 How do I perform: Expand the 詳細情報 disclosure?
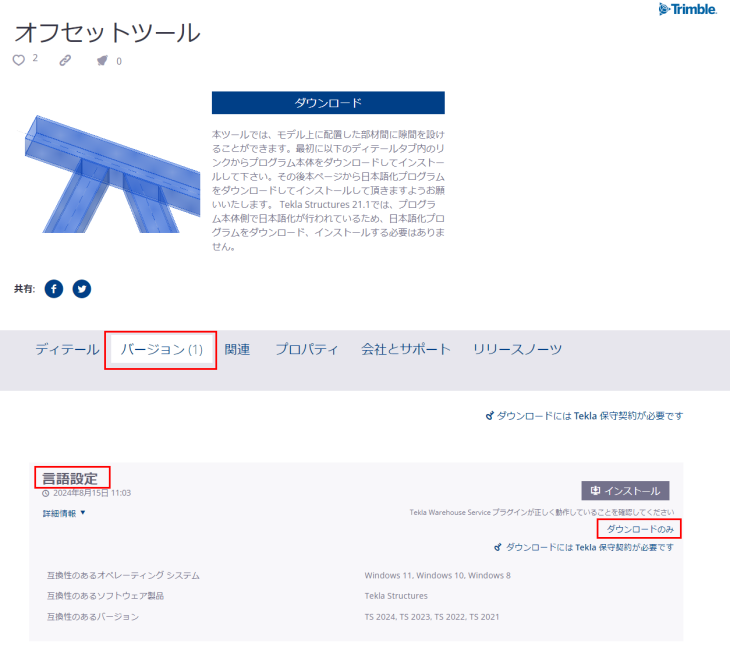pyautogui.click(x=64, y=513)
